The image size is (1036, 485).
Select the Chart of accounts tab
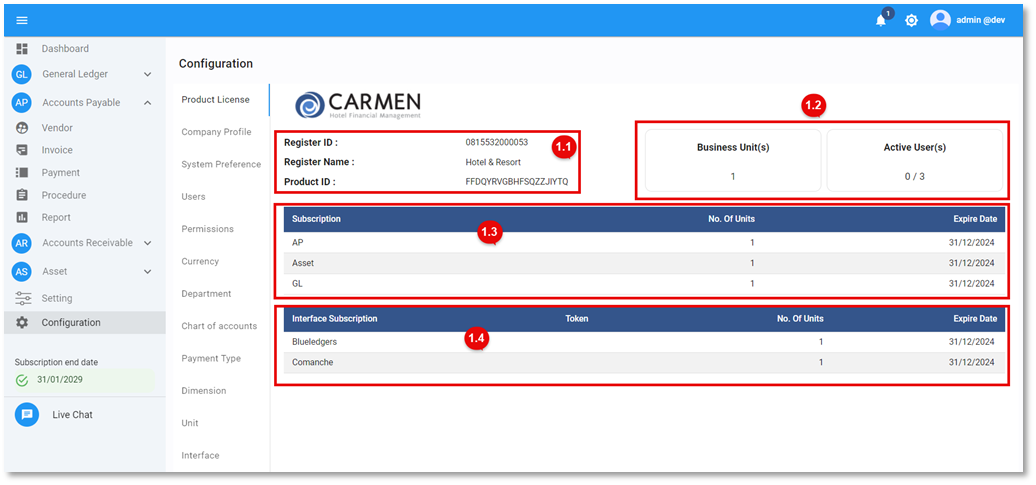(x=219, y=326)
